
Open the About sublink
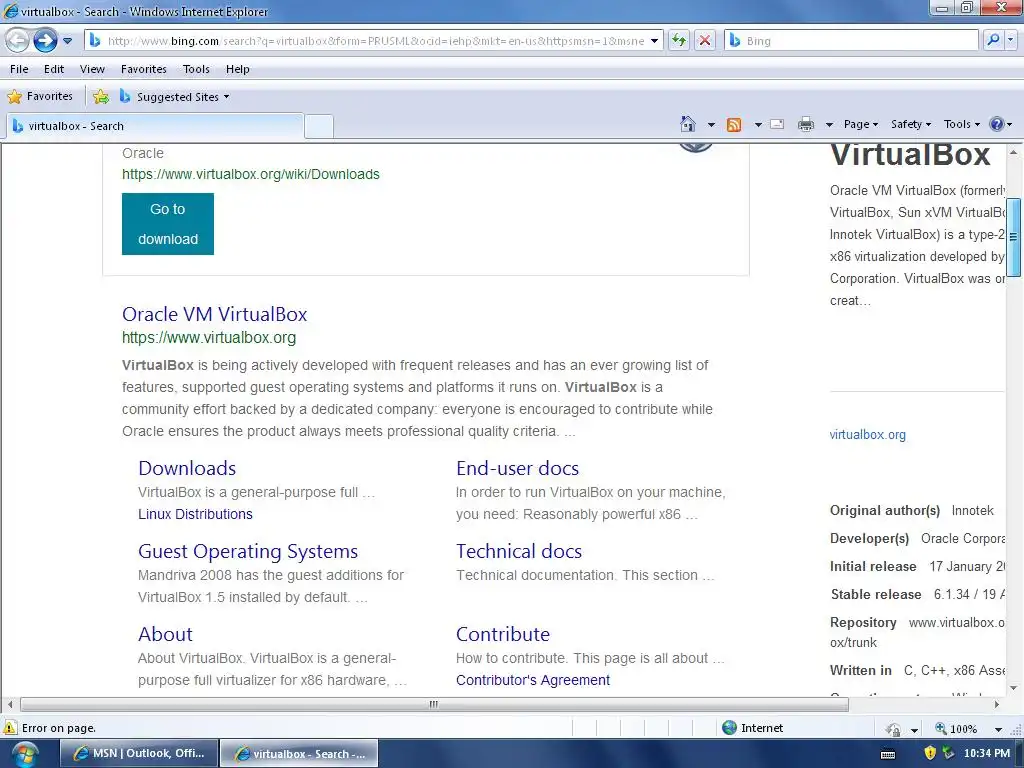click(x=165, y=634)
